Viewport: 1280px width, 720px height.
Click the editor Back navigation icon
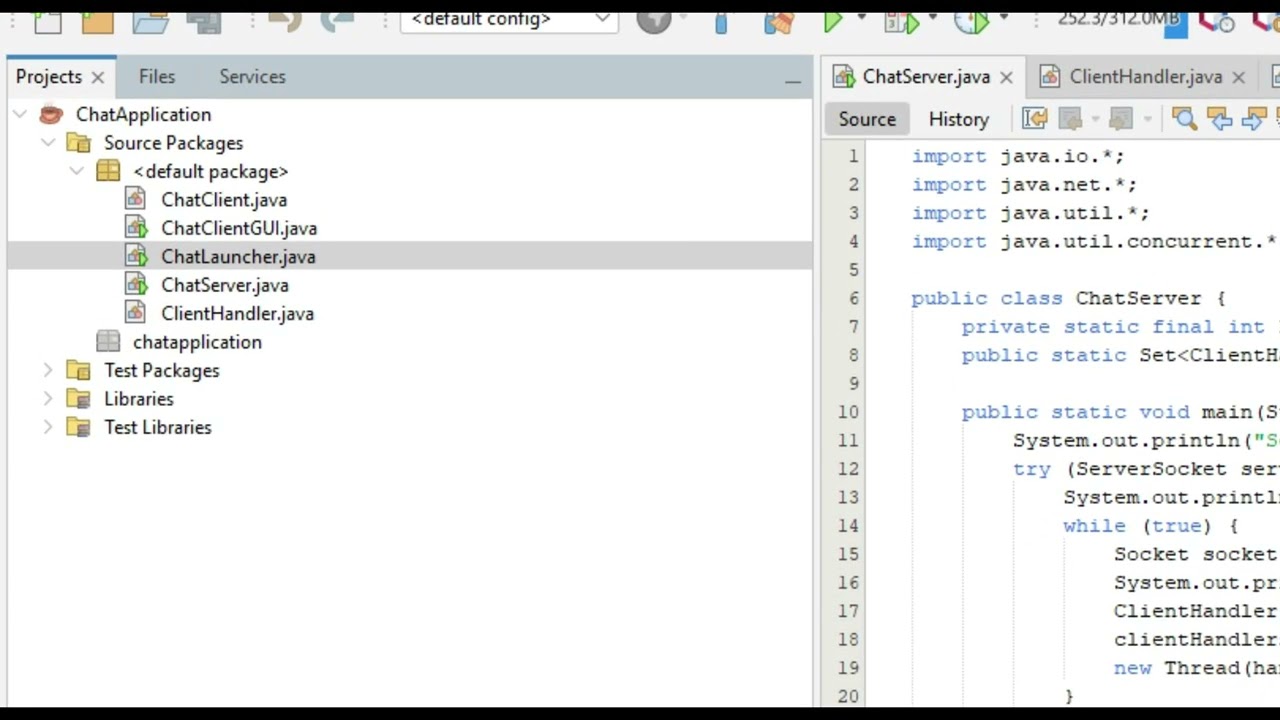point(1070,119)
